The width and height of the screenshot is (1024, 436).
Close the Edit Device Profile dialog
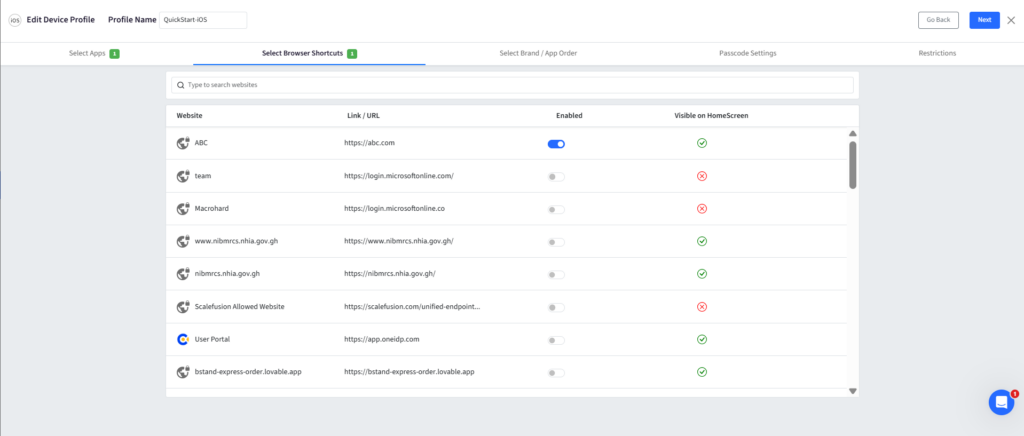pos(1011,20)
